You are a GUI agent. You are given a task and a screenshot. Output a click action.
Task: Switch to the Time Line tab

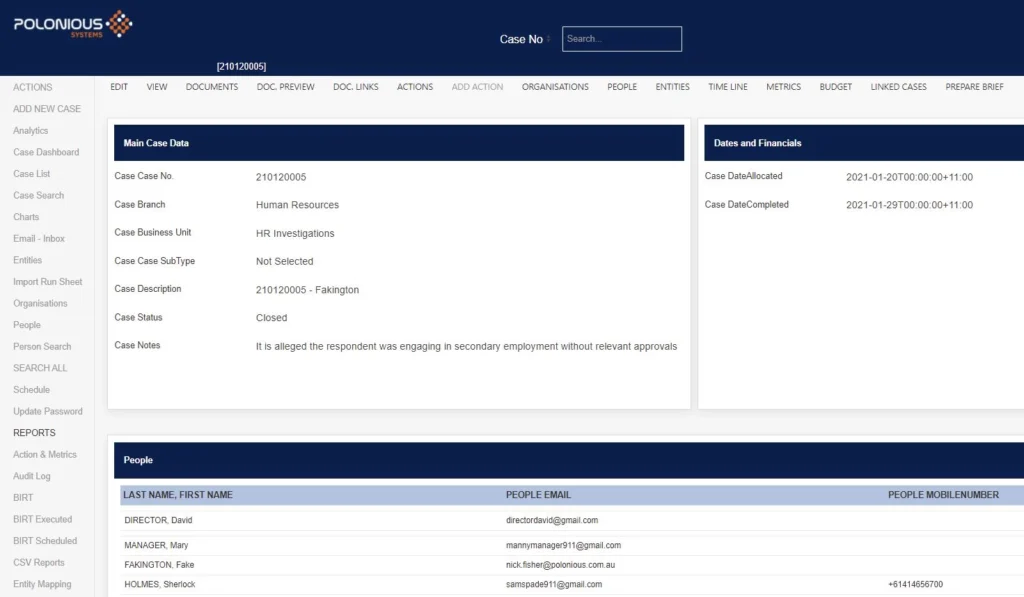(x=727, y=87)
